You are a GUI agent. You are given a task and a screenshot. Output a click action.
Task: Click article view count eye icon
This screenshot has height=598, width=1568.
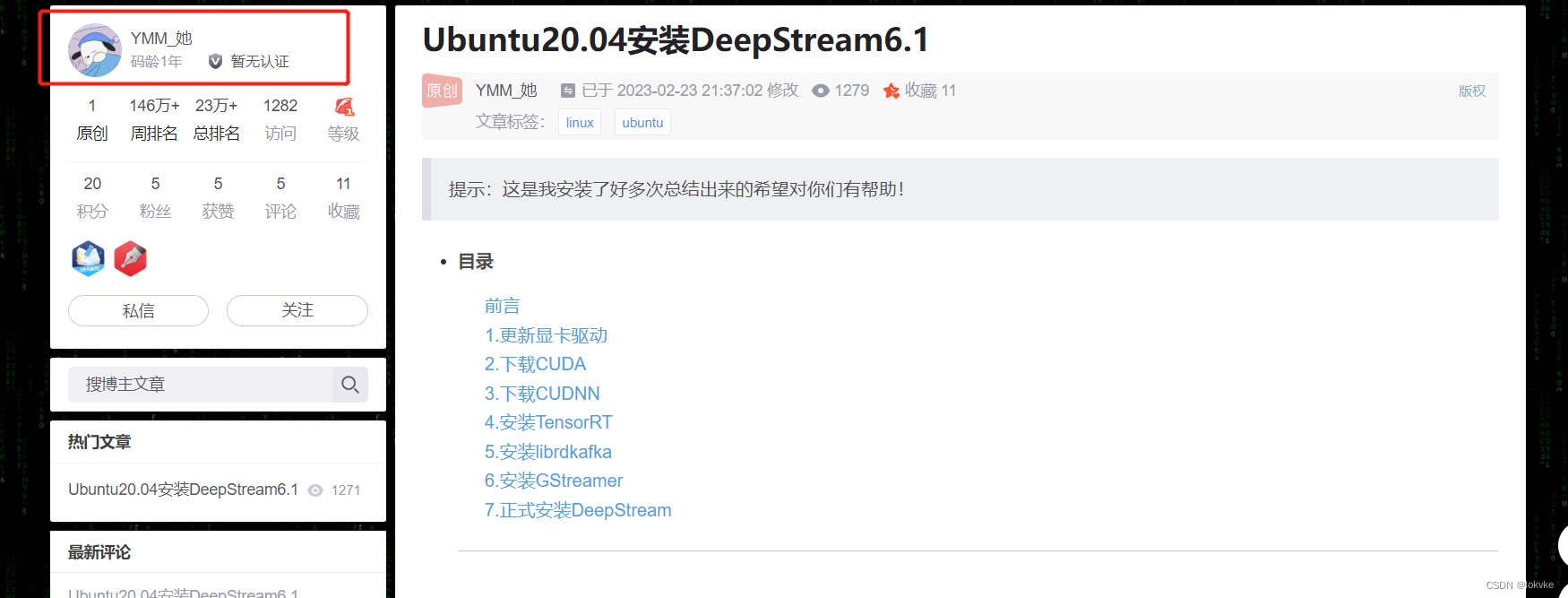[821, 91]
